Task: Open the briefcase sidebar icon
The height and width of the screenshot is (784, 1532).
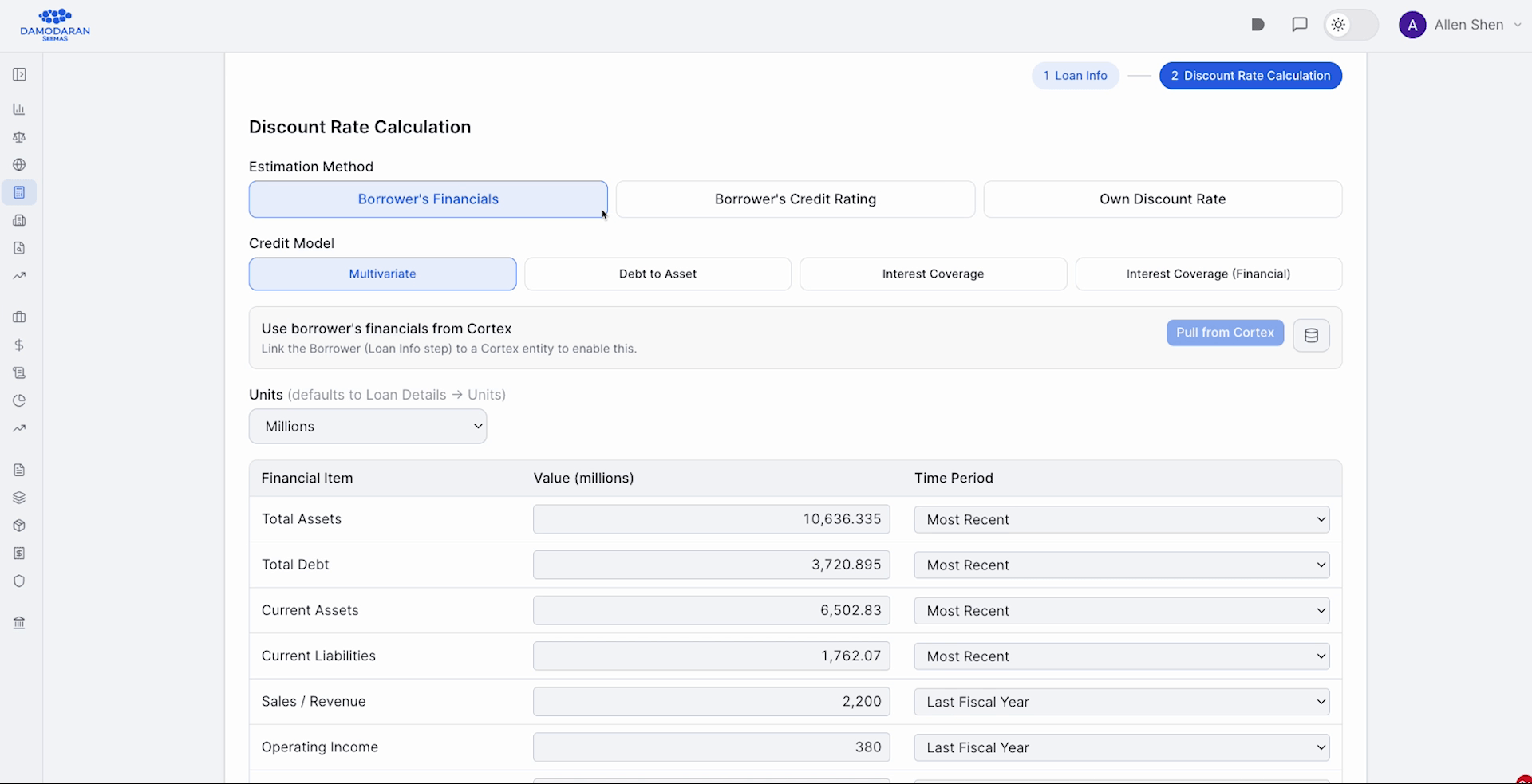Action: point(19,317)
